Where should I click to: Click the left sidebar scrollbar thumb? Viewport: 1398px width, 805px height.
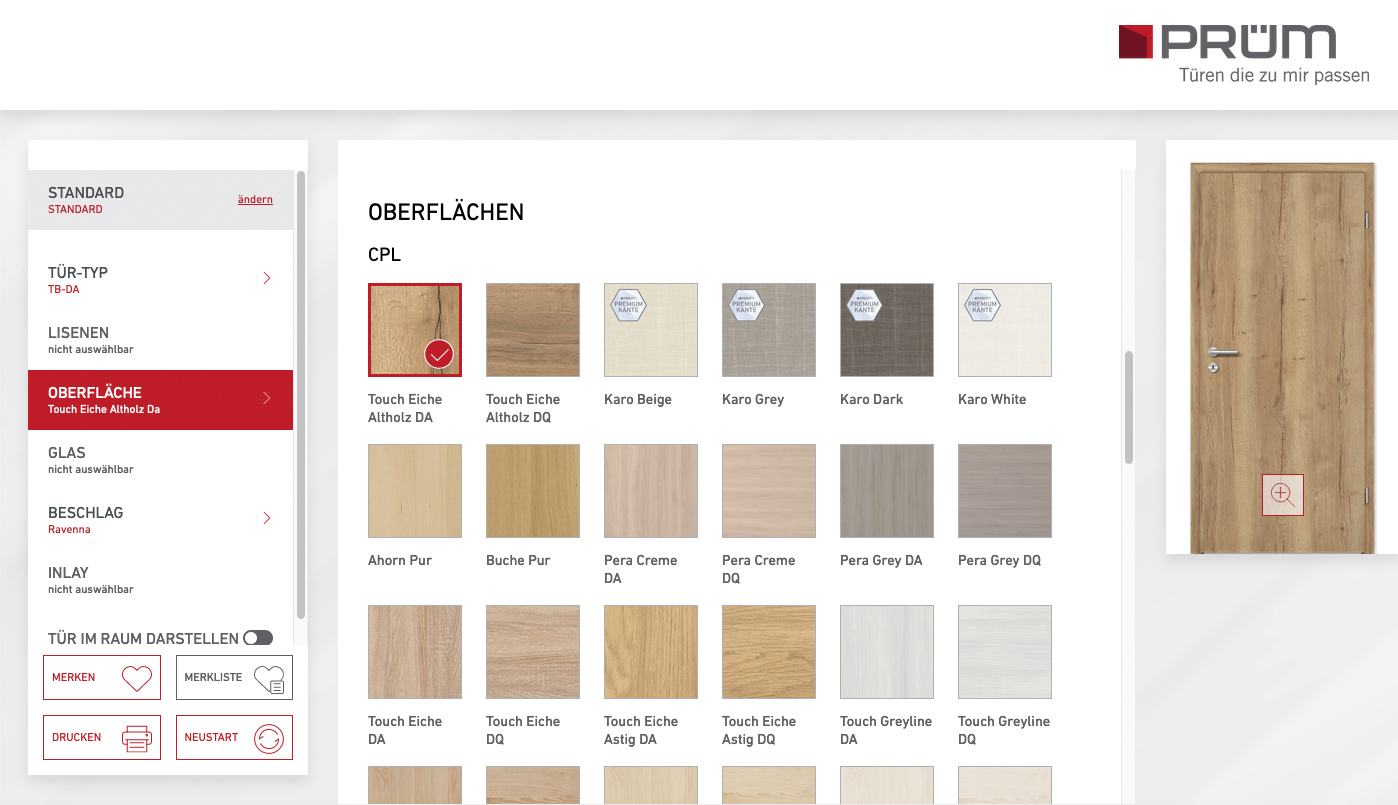(x=301, y=395)
